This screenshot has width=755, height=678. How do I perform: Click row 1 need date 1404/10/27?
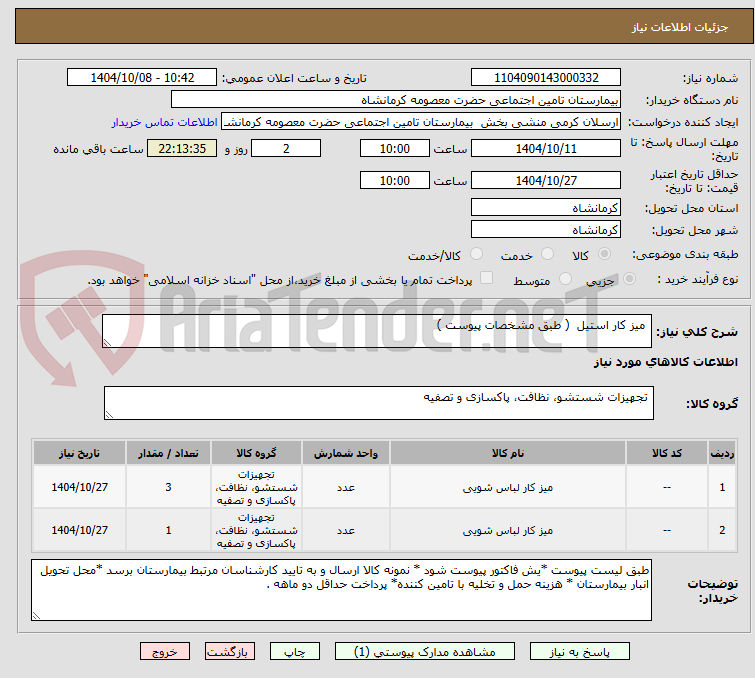(79, 487)
